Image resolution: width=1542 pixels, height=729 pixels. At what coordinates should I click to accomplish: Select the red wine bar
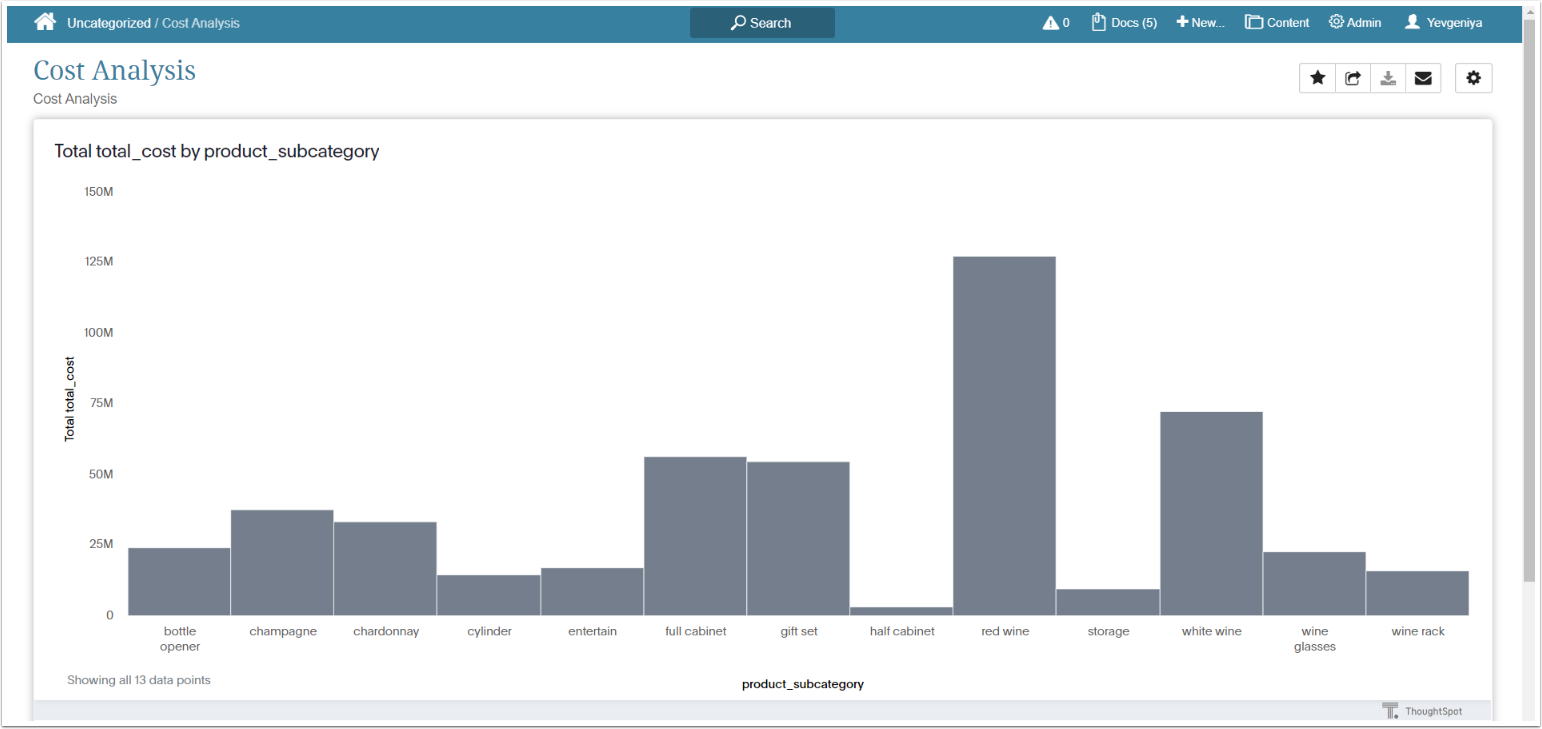click(1004, 436)
